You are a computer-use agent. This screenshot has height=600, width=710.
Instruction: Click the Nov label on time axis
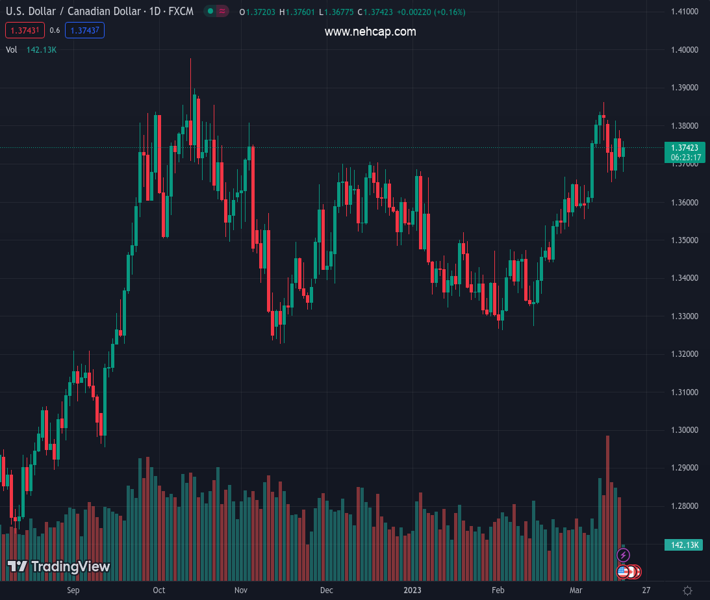(241, 591)
